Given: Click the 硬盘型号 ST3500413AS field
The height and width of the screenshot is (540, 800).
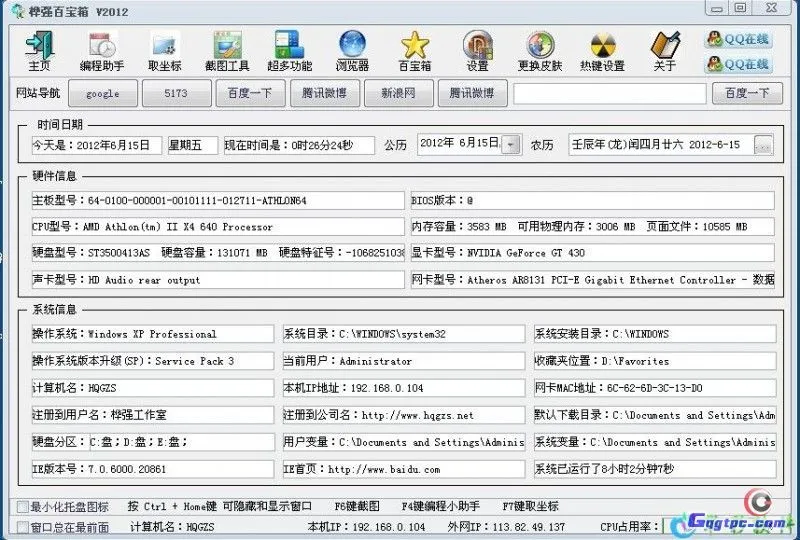Looking at the screenshot, I should 218,253.
